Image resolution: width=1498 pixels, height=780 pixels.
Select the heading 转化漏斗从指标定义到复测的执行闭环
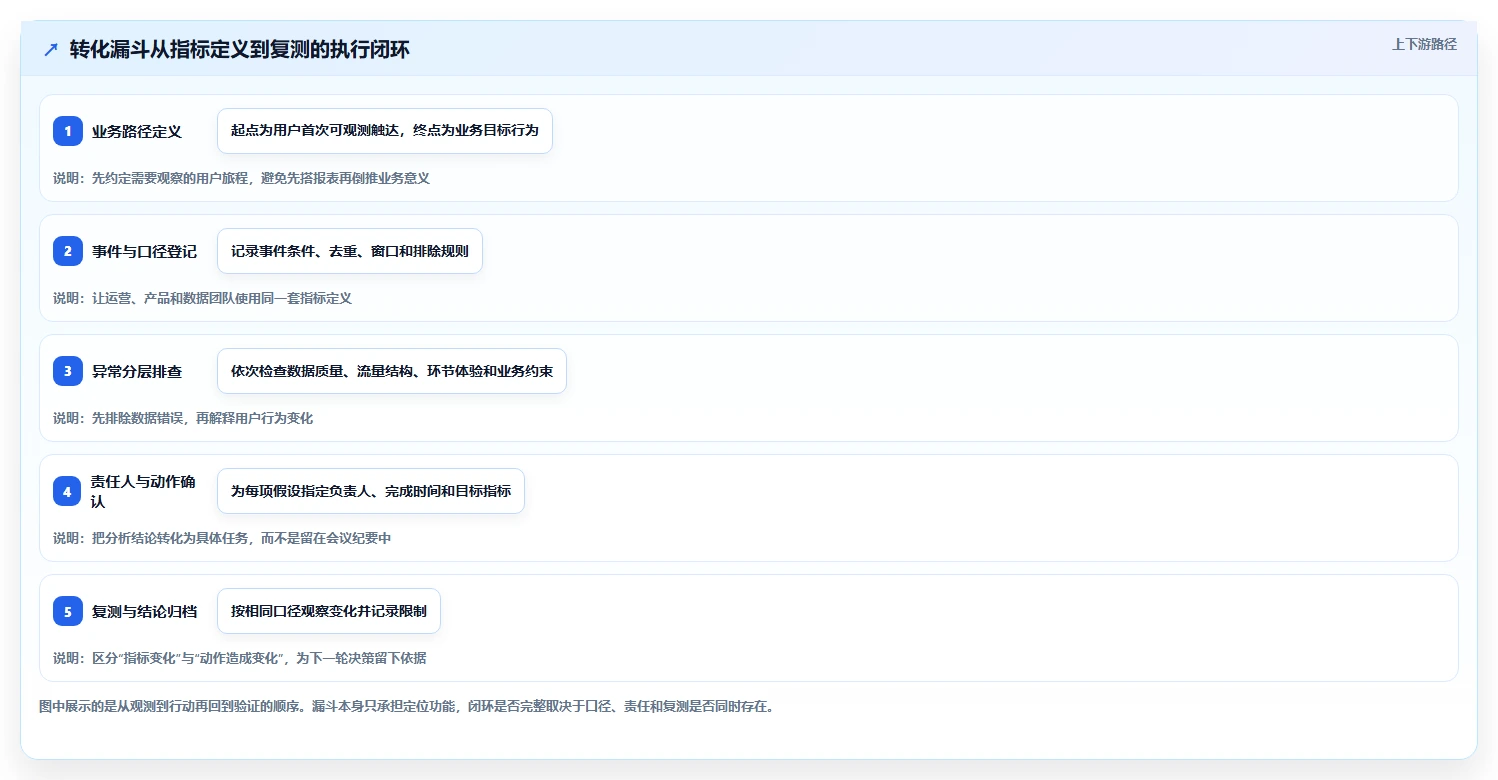[x=240, y=50]
